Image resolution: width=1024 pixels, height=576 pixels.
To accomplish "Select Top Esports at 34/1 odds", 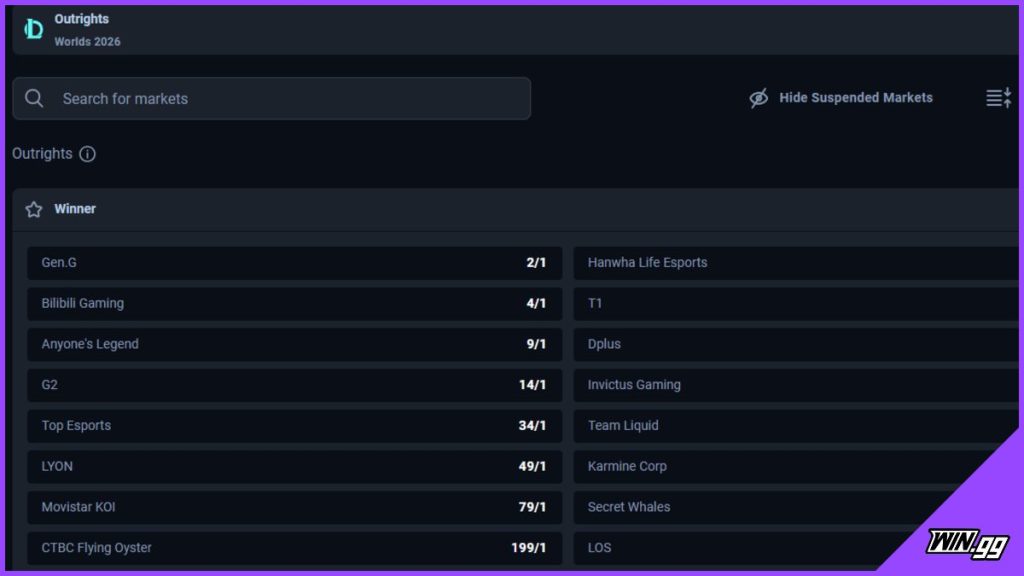I will pos(295,426).
